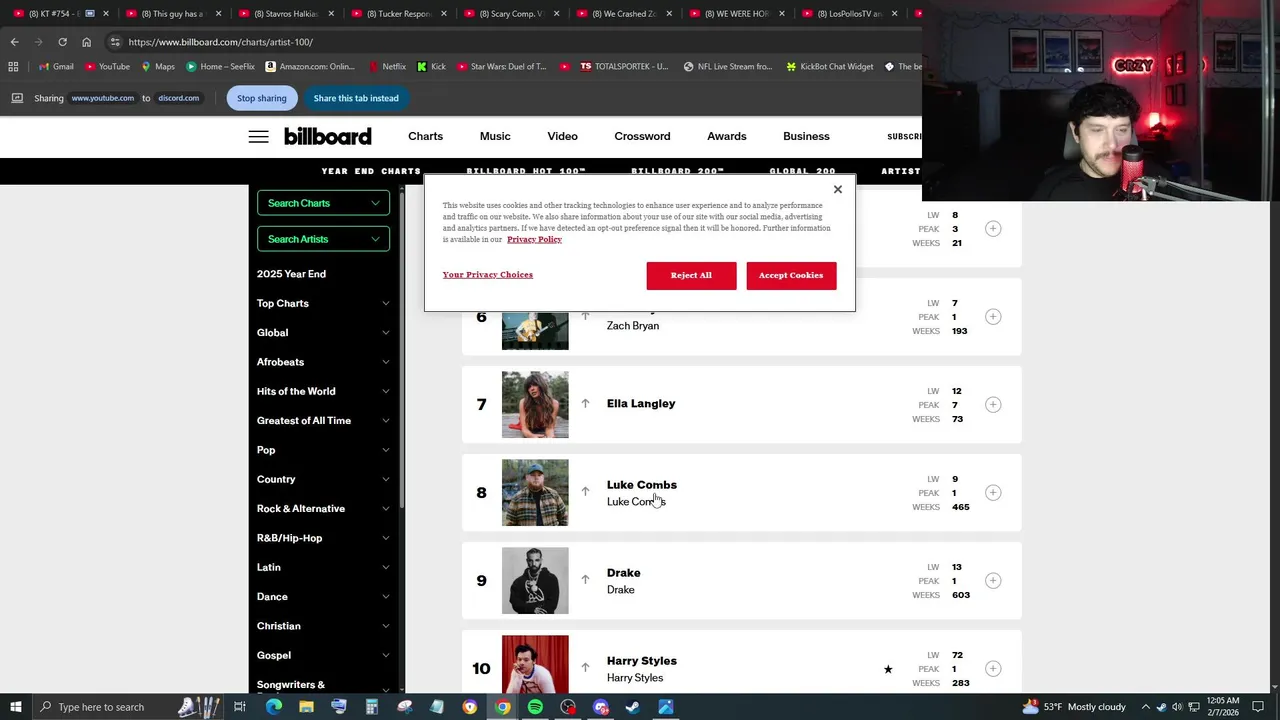
Task: Open the Charts nav menu
Action: [x=425, y=136]
